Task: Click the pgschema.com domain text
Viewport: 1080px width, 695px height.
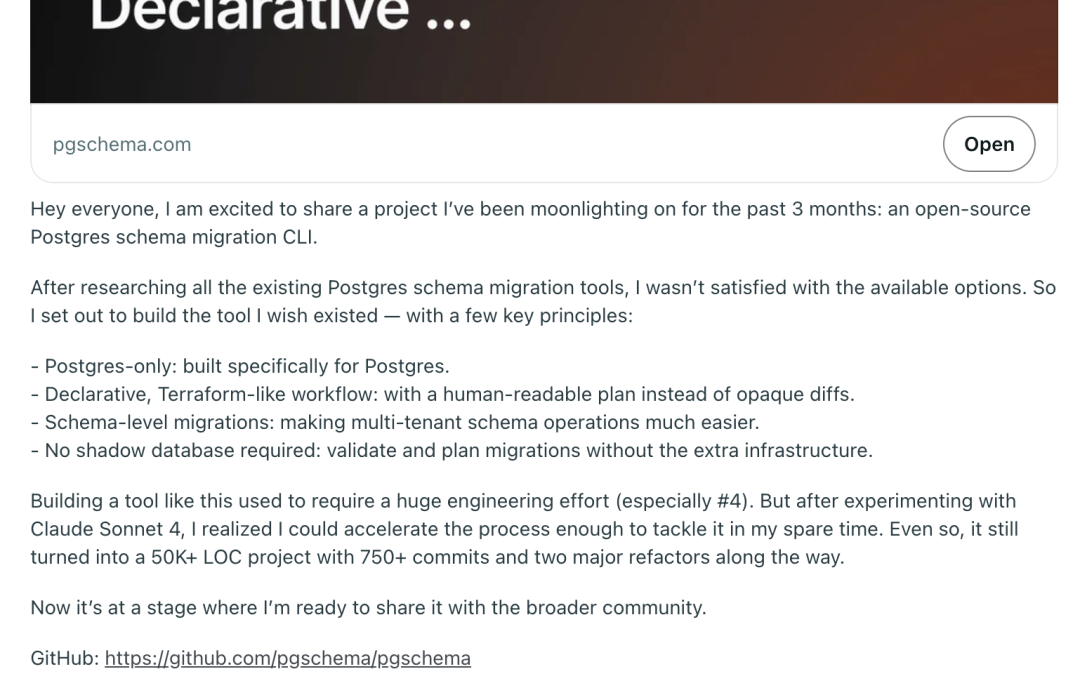Action: click(x=122, y=145)
